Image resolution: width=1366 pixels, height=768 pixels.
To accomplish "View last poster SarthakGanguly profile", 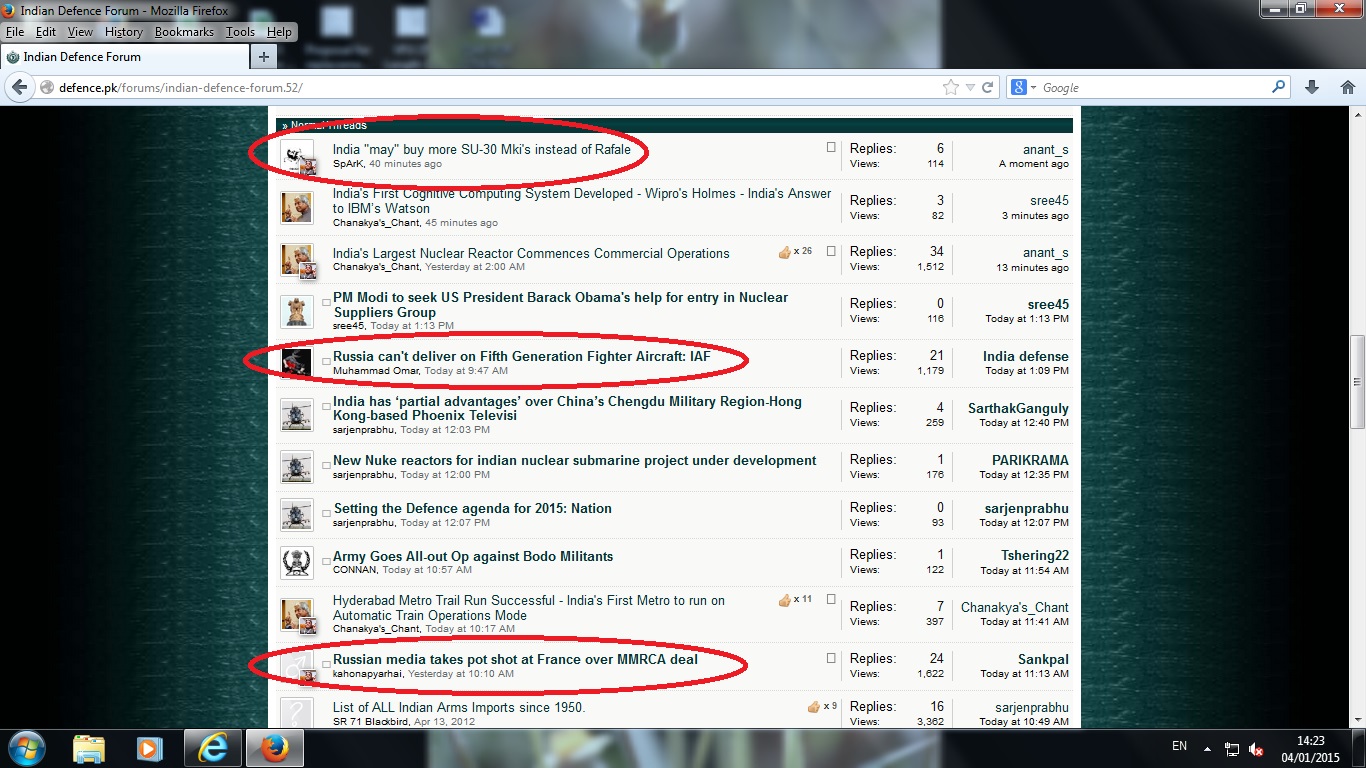I will [1018, 408].
